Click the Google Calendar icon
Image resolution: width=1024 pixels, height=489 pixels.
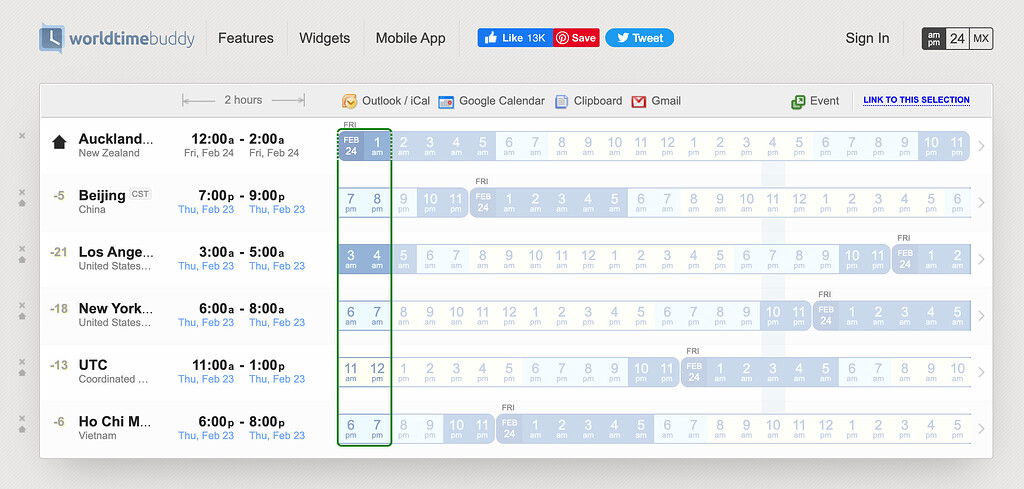pos(446,102)
